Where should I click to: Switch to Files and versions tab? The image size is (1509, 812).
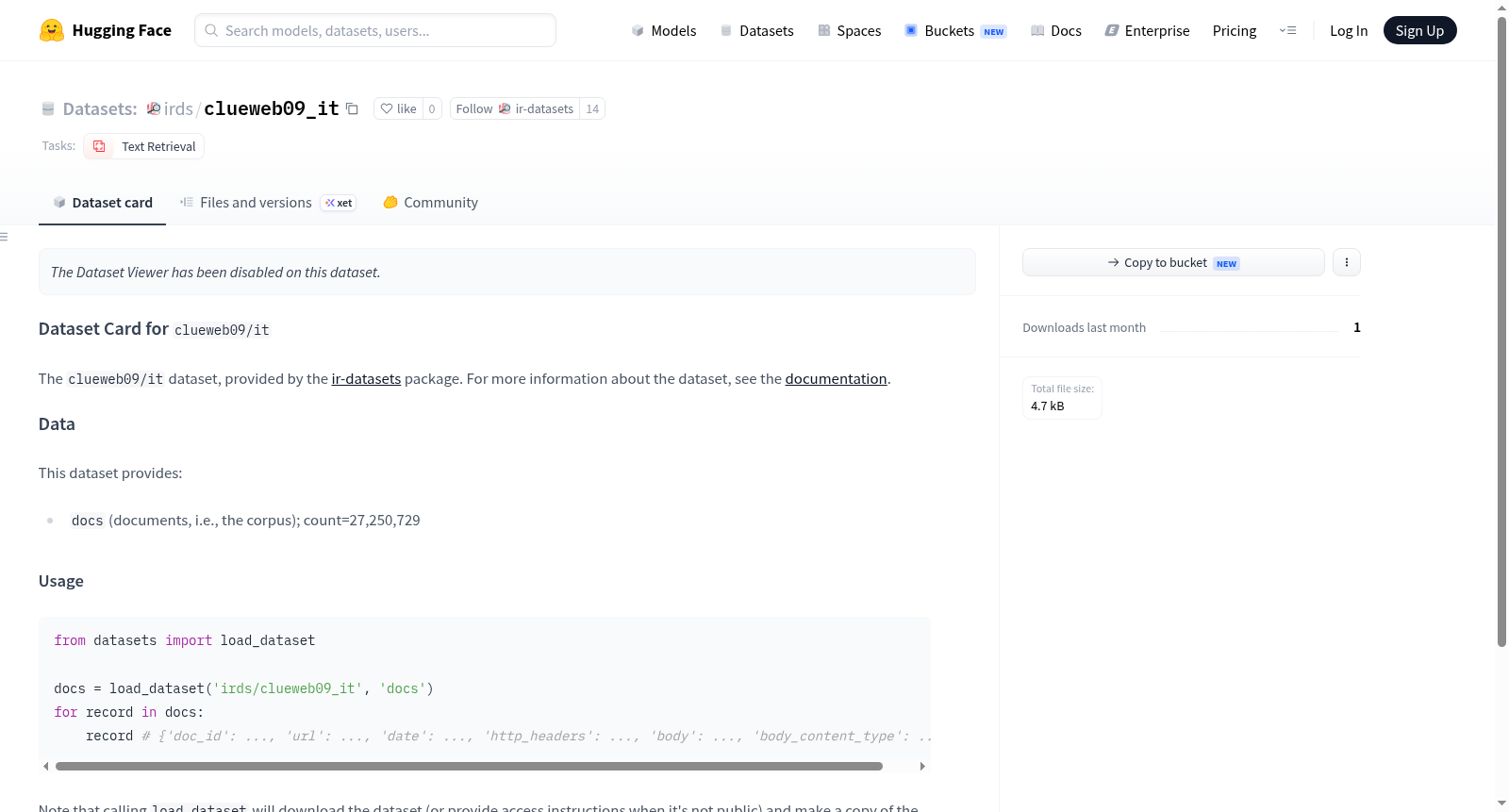[268, 203]
